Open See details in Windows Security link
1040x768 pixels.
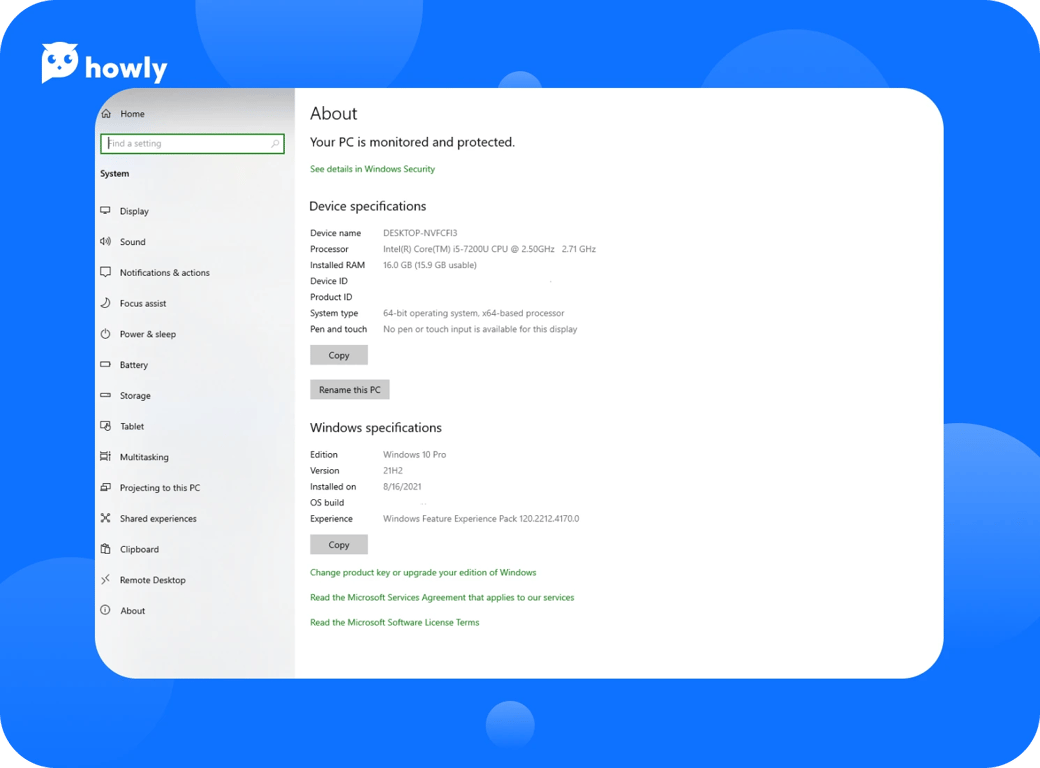(372, 169)
